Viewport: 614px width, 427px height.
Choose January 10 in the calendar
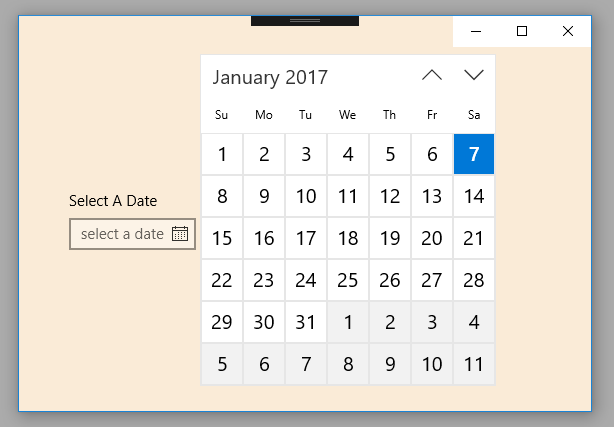click(306, 196)
